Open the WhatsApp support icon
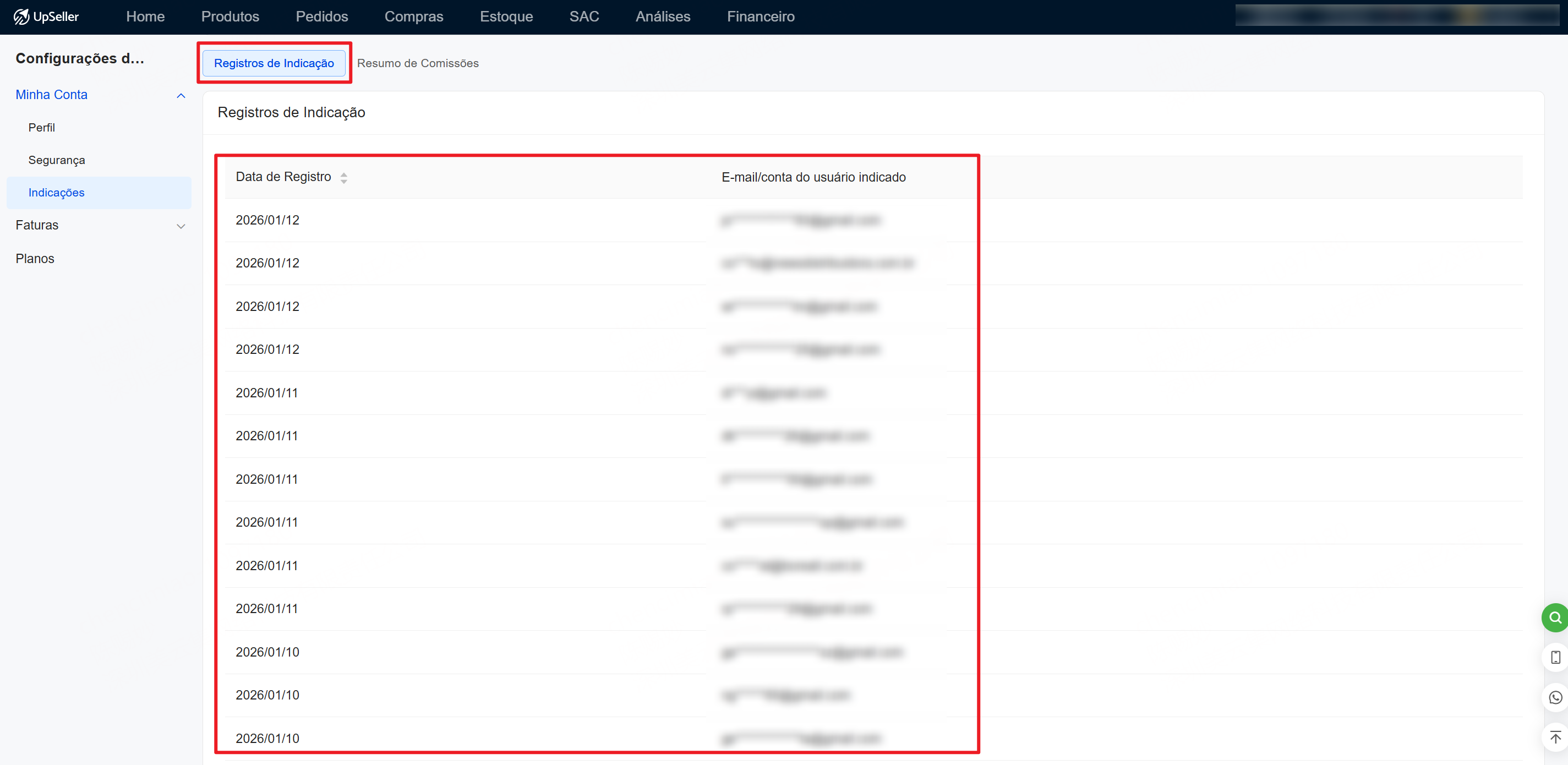This screenshot has height=765, width=1568. [x=1555, y=697]
